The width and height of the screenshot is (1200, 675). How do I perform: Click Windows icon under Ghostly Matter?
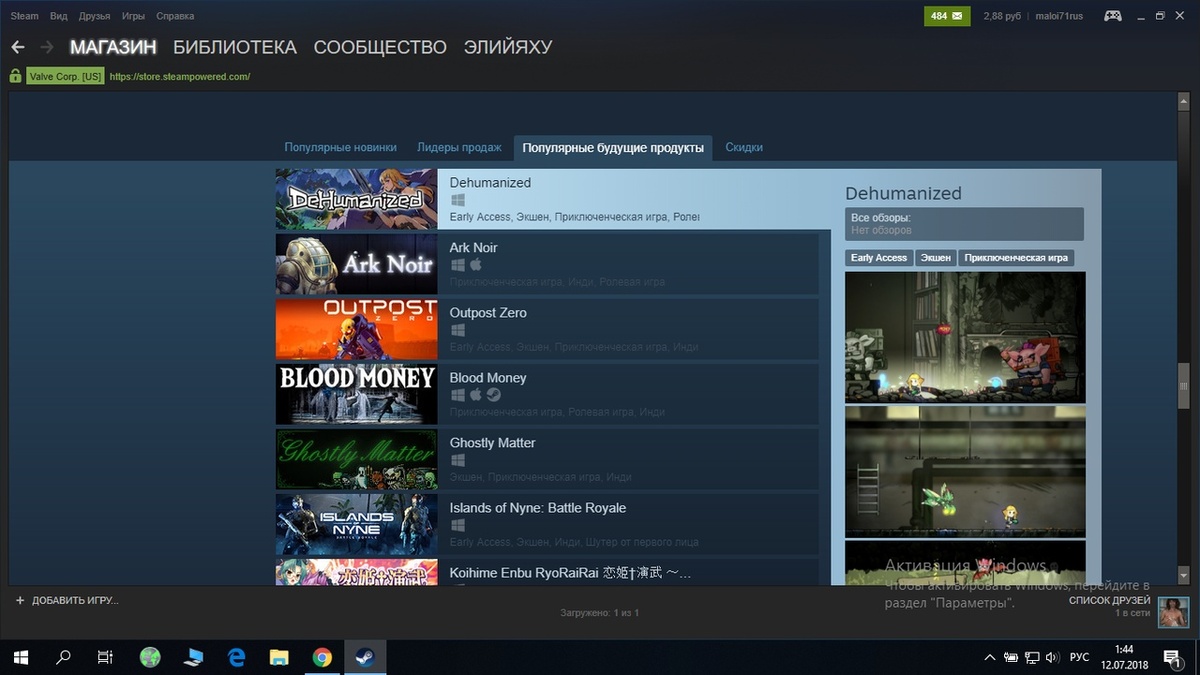[457, 460]
